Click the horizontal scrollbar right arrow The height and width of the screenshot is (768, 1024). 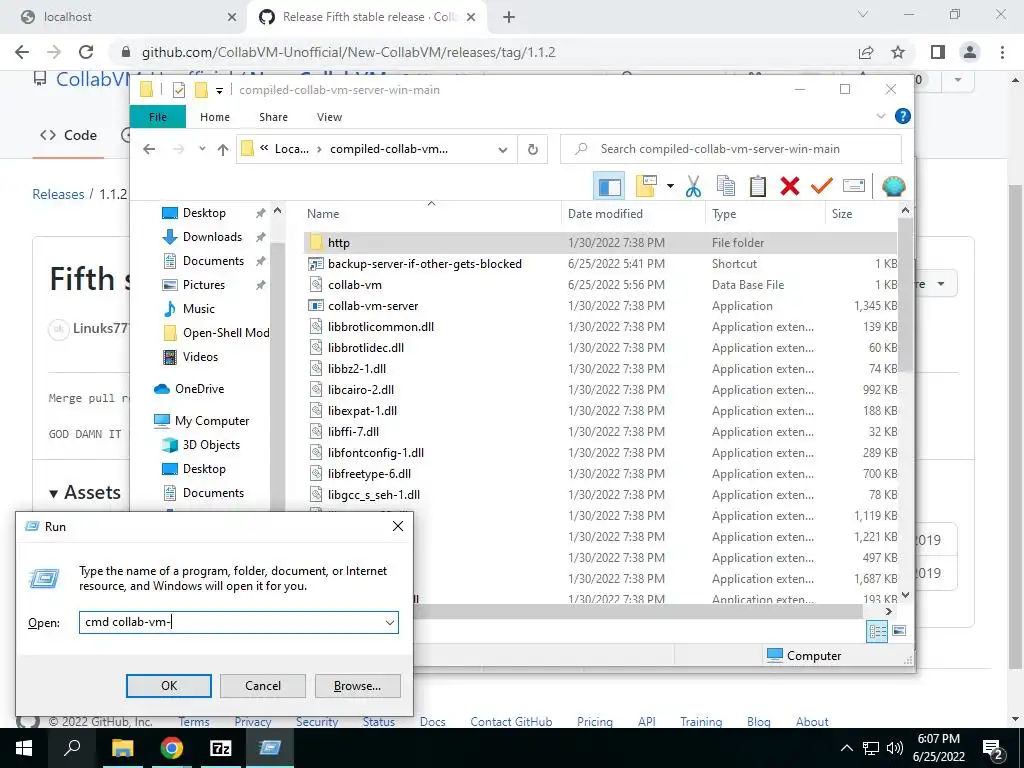tap(888, 611)
